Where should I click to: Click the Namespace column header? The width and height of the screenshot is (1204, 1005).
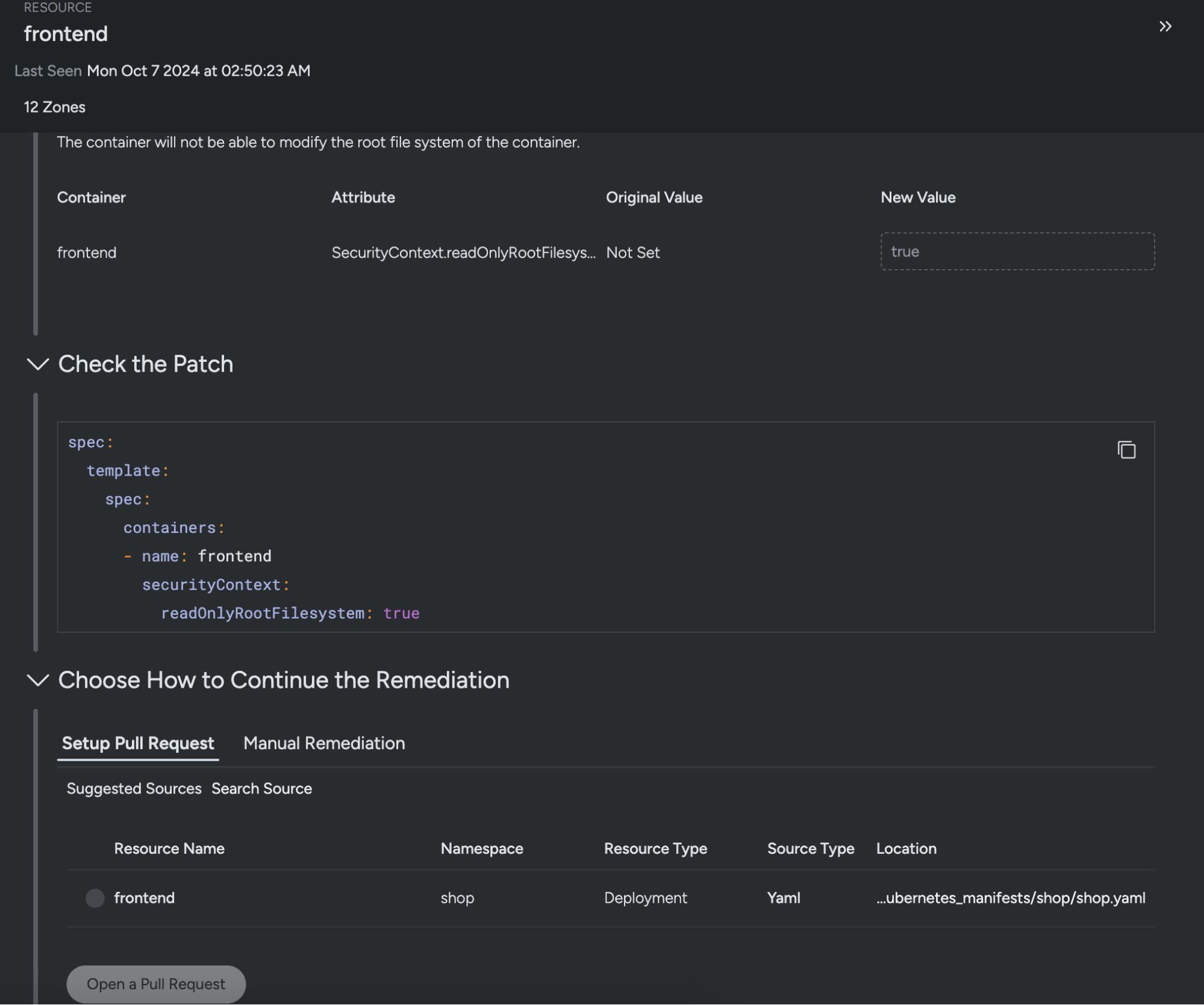(x=481, y=848)
